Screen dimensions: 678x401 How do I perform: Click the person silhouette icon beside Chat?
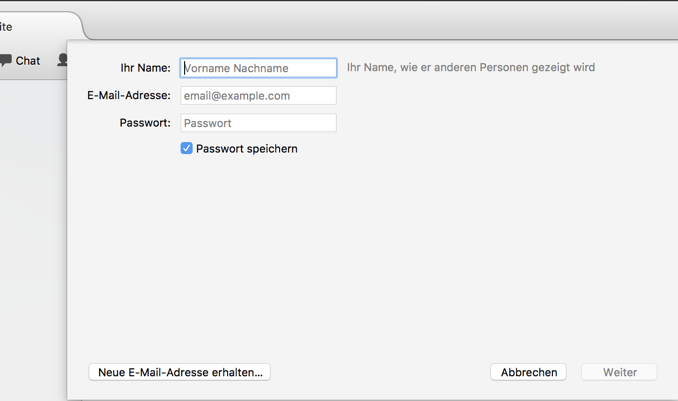click(62, 60)
